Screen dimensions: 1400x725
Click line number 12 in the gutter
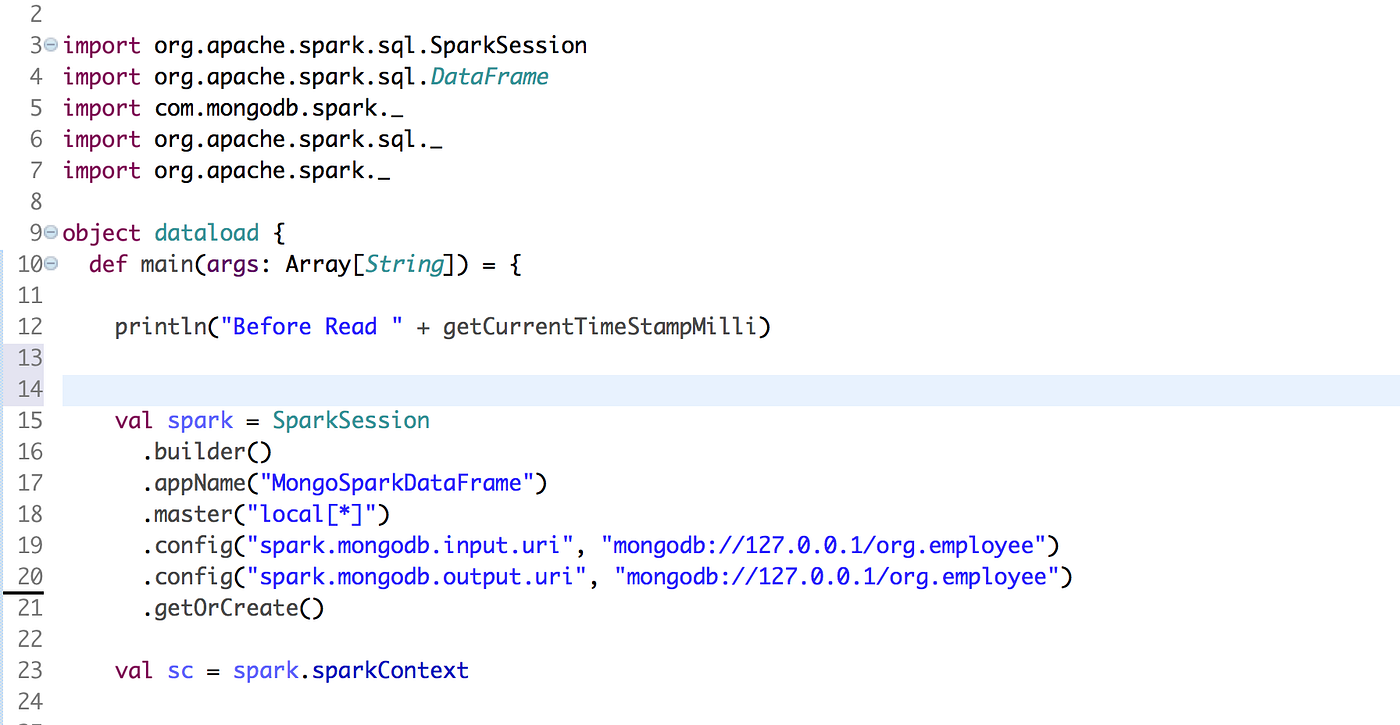pyautogui.click(x=30, y=326)
